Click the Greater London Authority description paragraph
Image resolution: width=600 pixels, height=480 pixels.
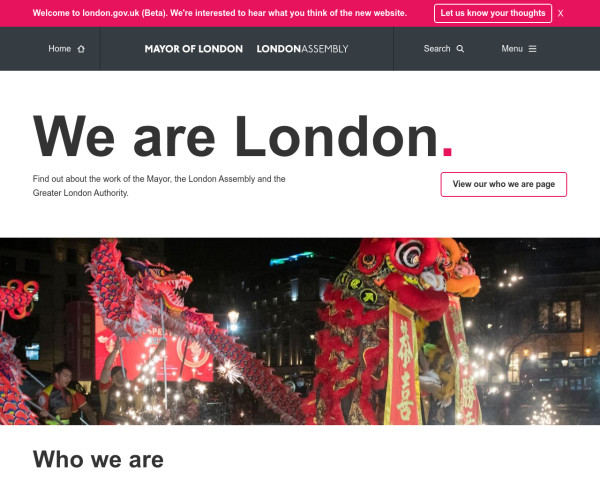pos(159,186)
